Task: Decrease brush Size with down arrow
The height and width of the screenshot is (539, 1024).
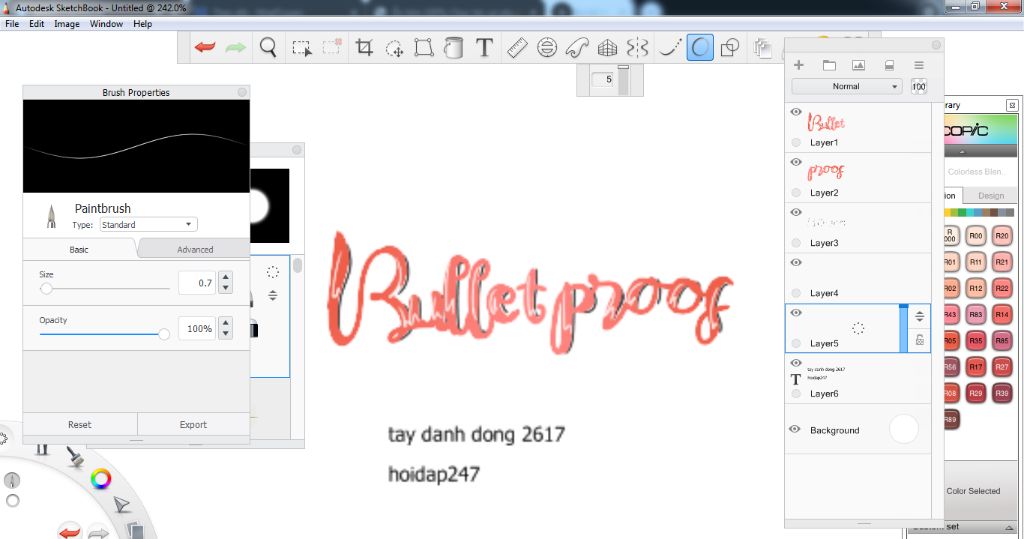Action: coord(225,288)
